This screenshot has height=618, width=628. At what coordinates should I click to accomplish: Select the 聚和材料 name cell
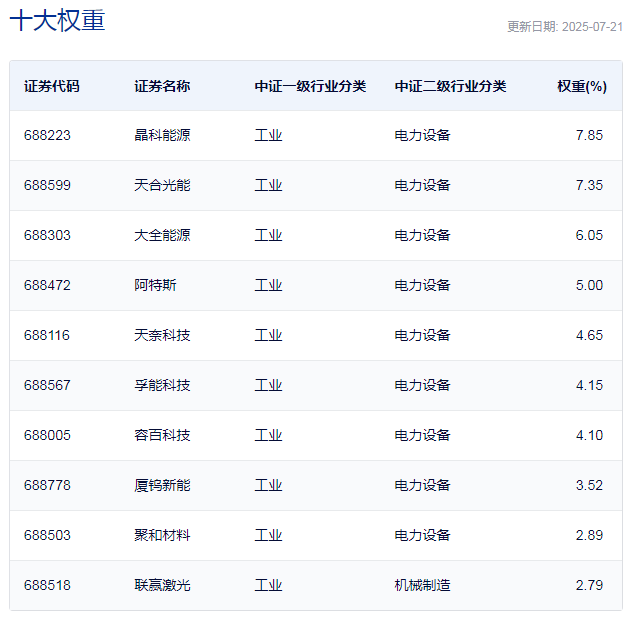point(162,535)
